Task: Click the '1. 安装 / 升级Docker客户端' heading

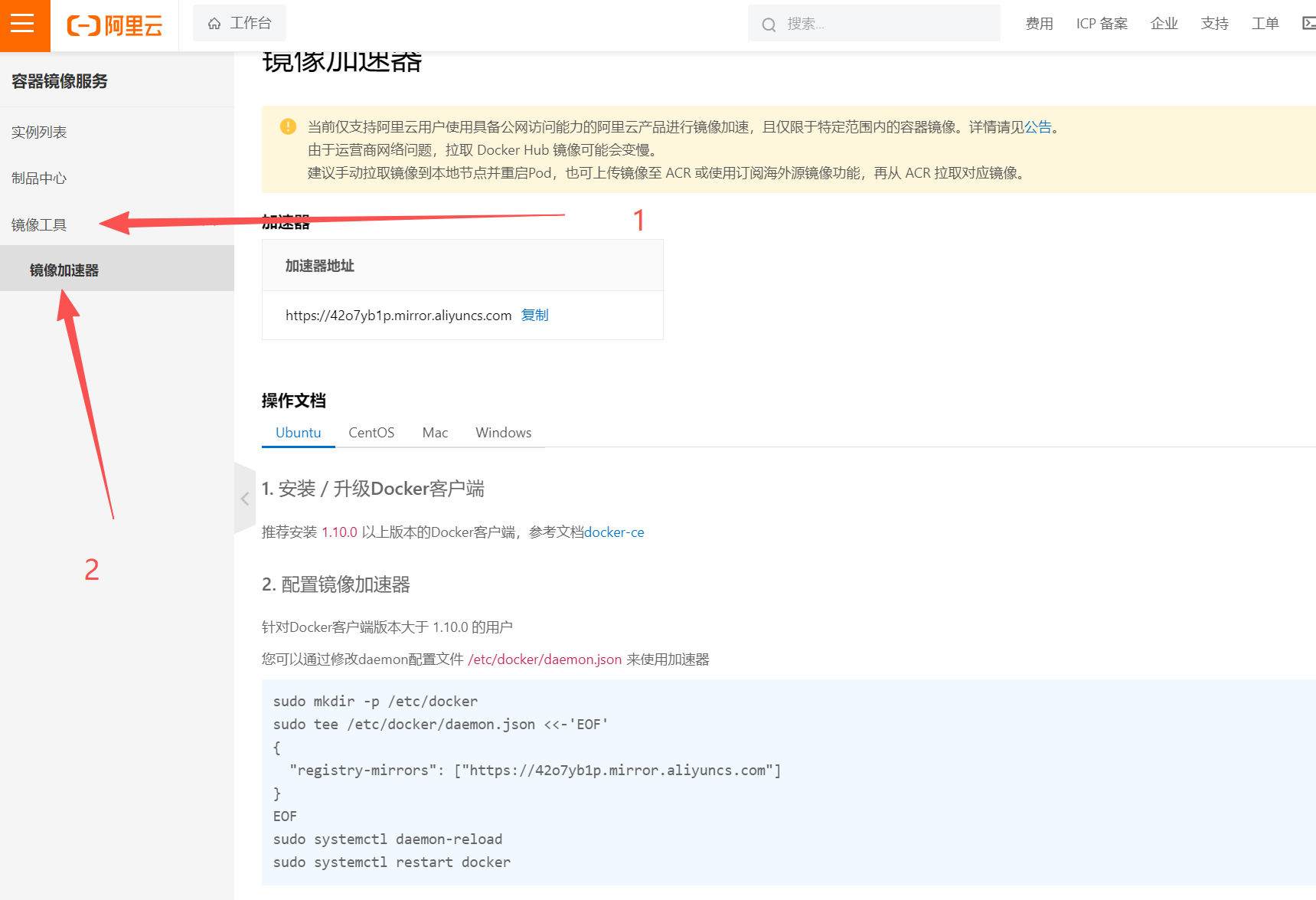Action: 373,489
